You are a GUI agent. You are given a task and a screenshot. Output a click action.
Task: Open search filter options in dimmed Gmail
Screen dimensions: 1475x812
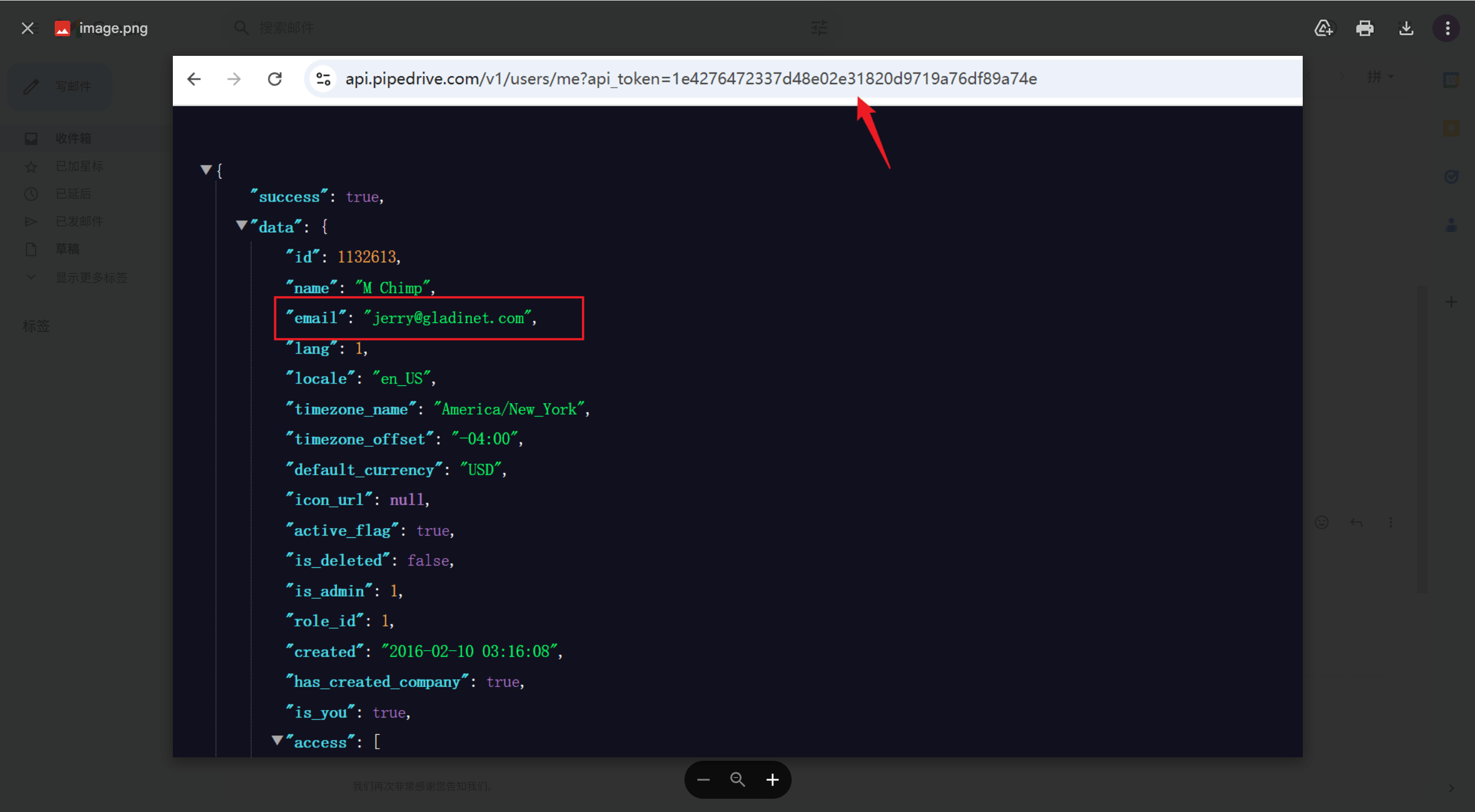tap(819, 28)
